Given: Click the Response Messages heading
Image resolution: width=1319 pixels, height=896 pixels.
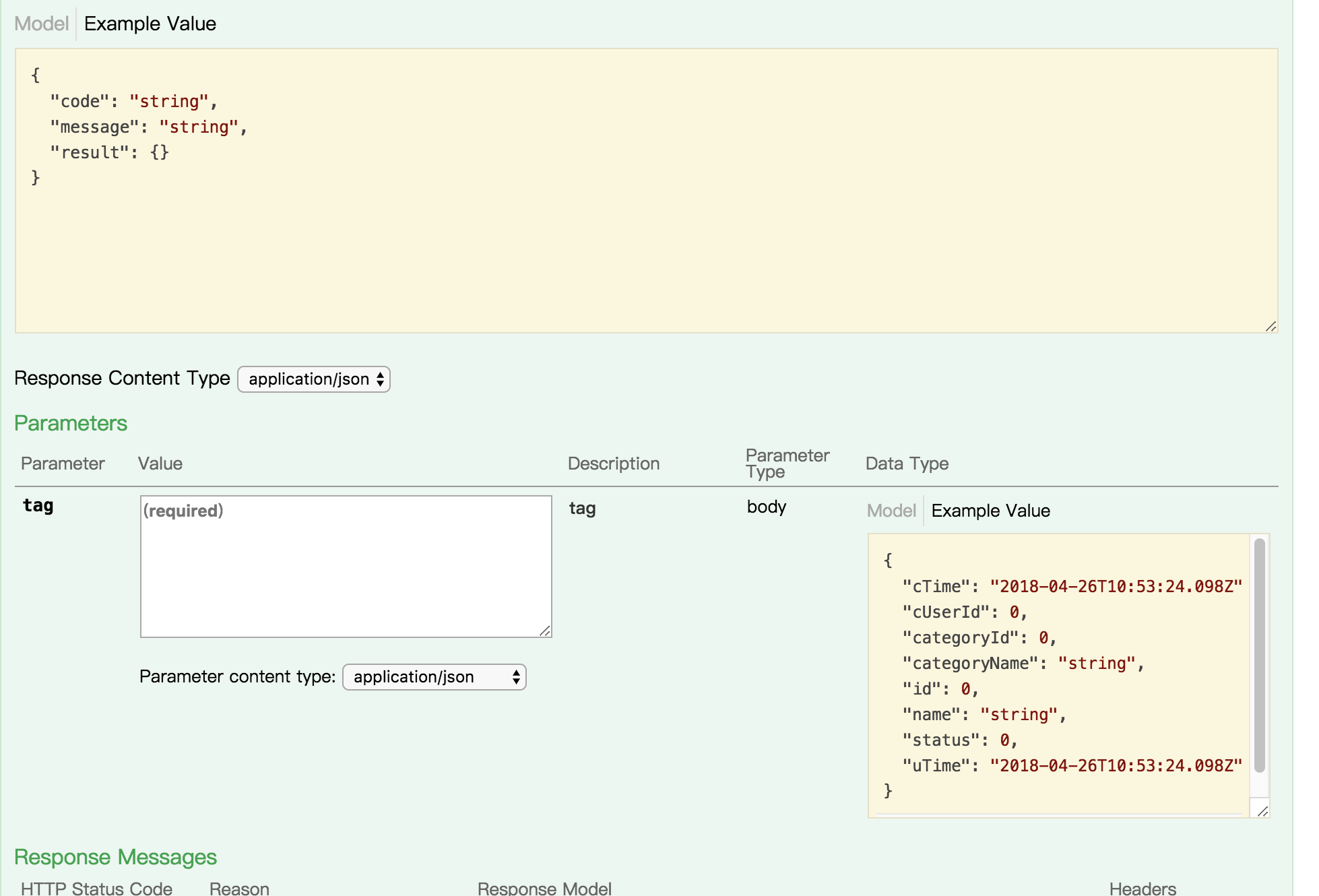Looking at the screenshot, I should pyautogui.click(x=115, y=857).
